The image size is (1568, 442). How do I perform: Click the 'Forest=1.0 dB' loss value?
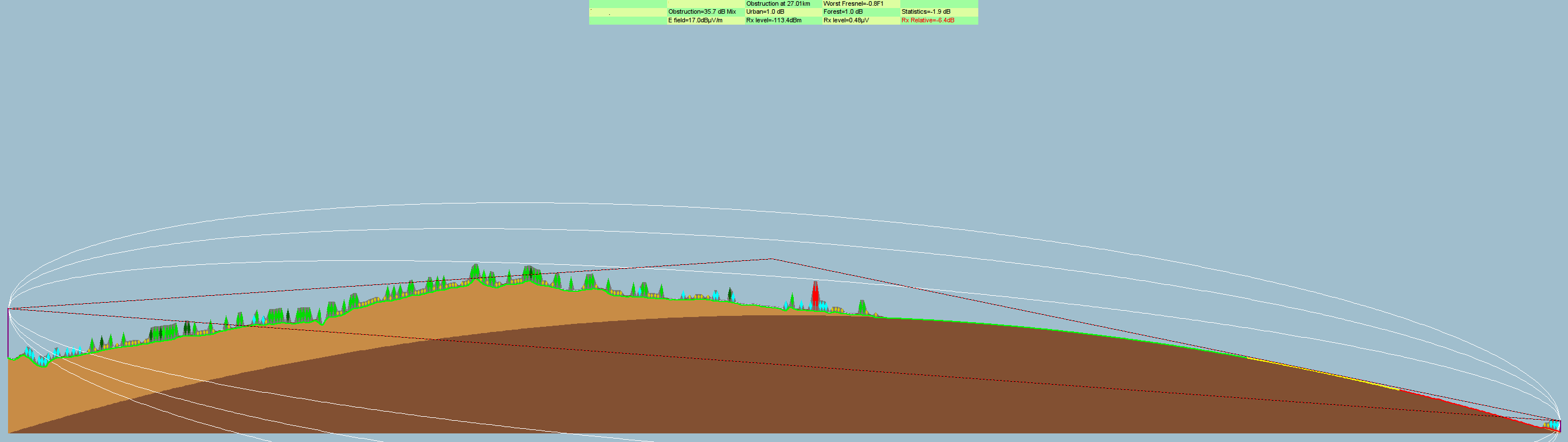click(843, 11)
